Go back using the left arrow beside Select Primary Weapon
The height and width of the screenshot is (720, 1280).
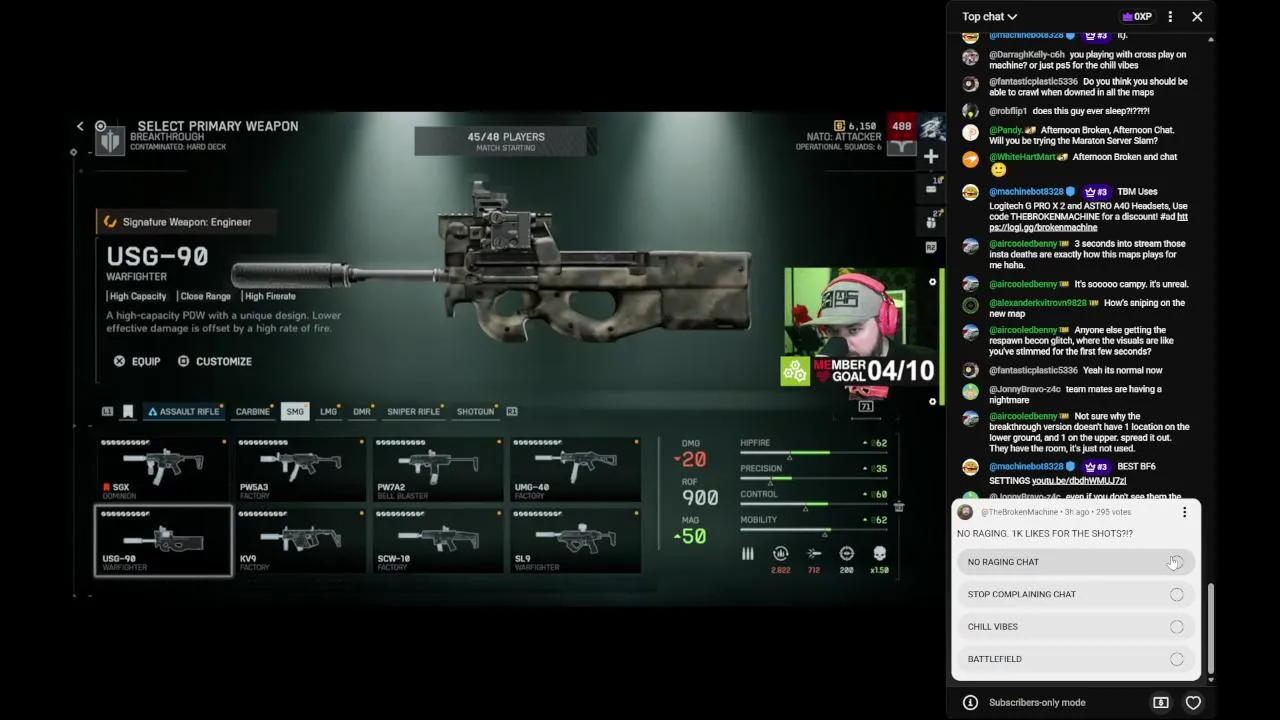coord(80,126)
